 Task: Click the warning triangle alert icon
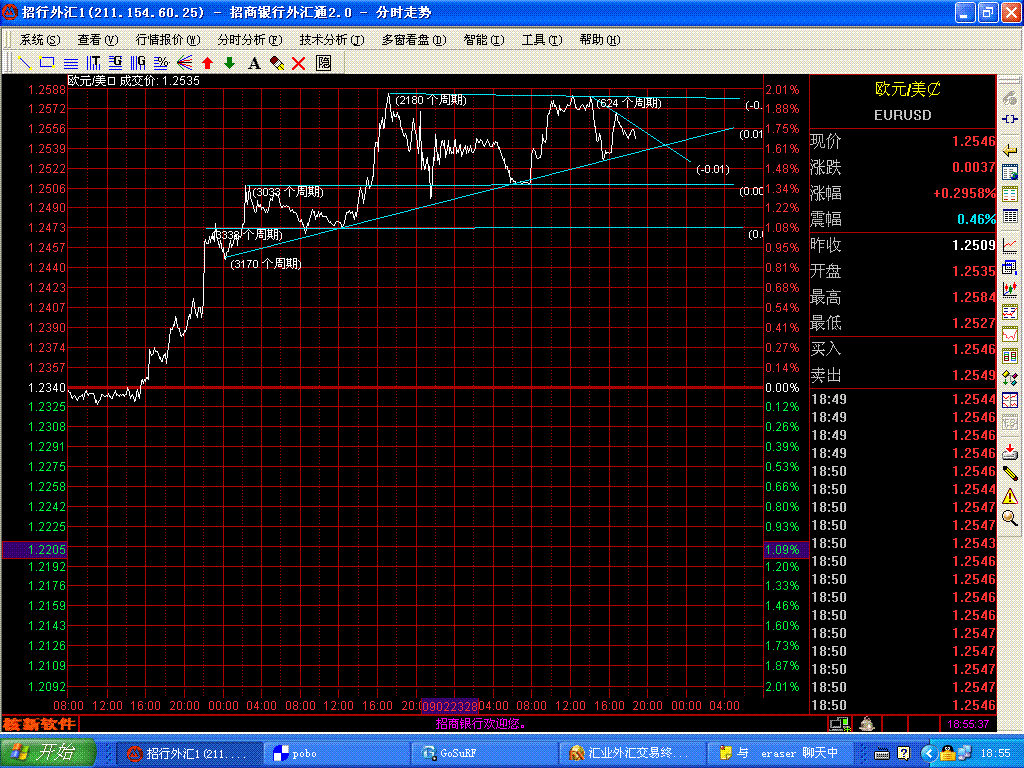[x=1010, y=496]
